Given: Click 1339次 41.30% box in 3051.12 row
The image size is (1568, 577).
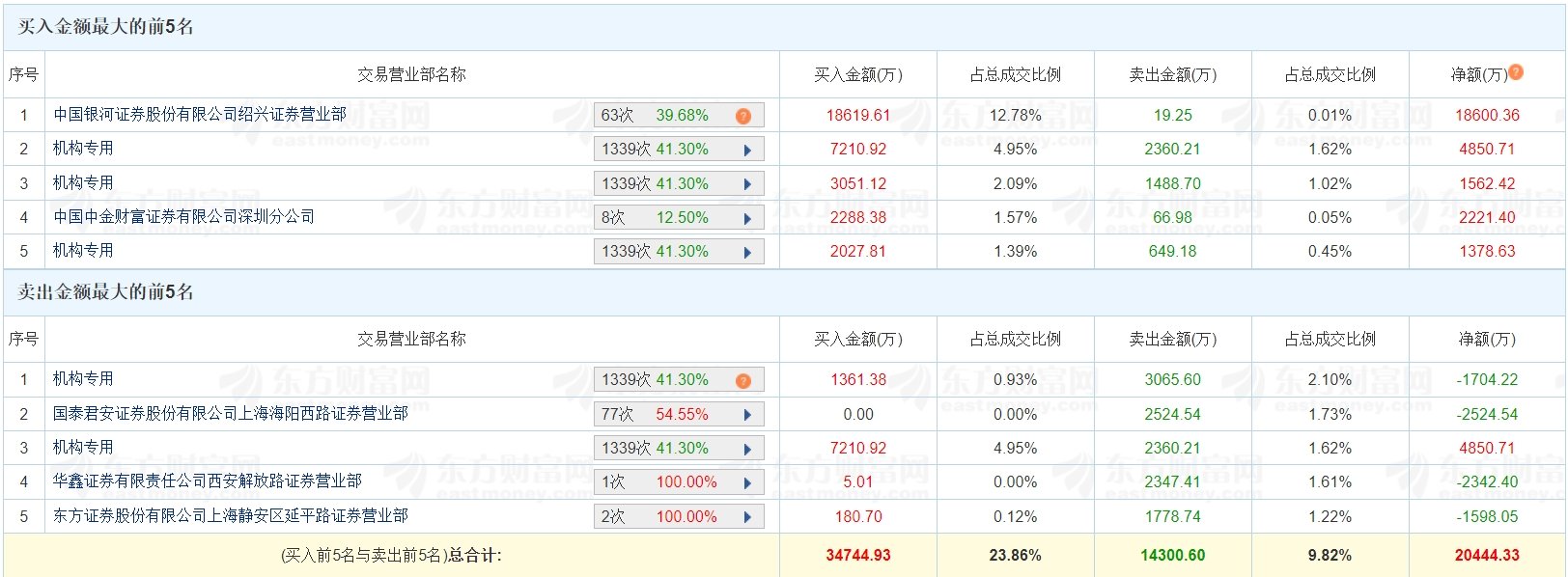Looking at the screenshot, I should click(679, 183).
